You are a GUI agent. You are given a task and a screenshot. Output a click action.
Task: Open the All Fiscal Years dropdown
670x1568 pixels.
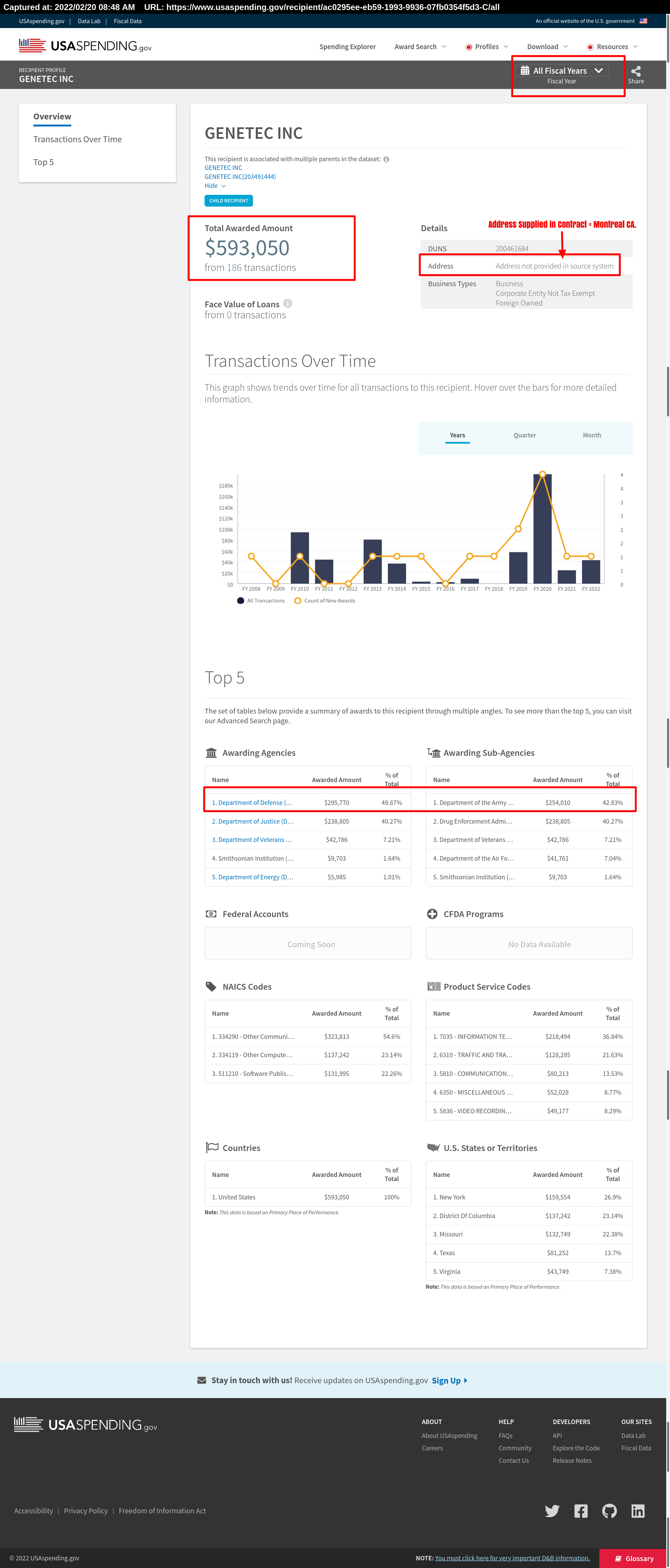(562, 71)
